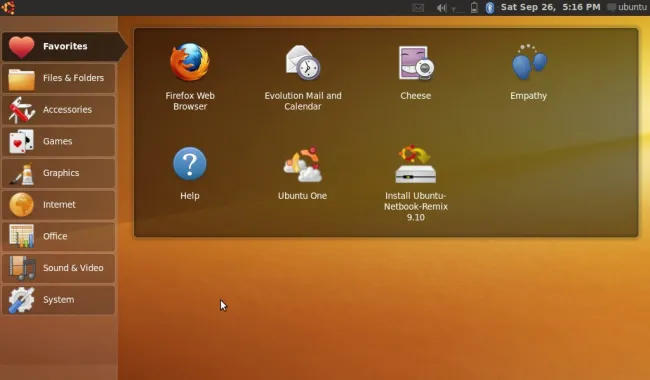Switch to Files & Folders category

(x=58, y=78)
